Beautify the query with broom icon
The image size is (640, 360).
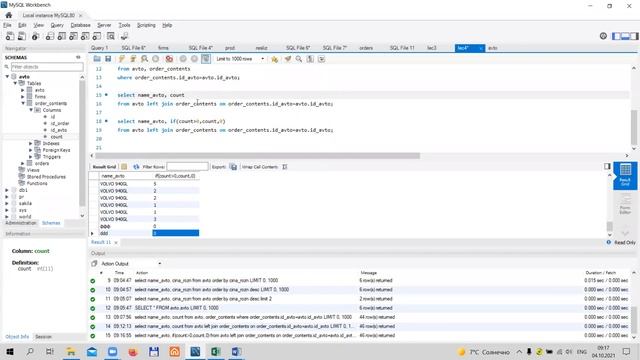[288, 59]
